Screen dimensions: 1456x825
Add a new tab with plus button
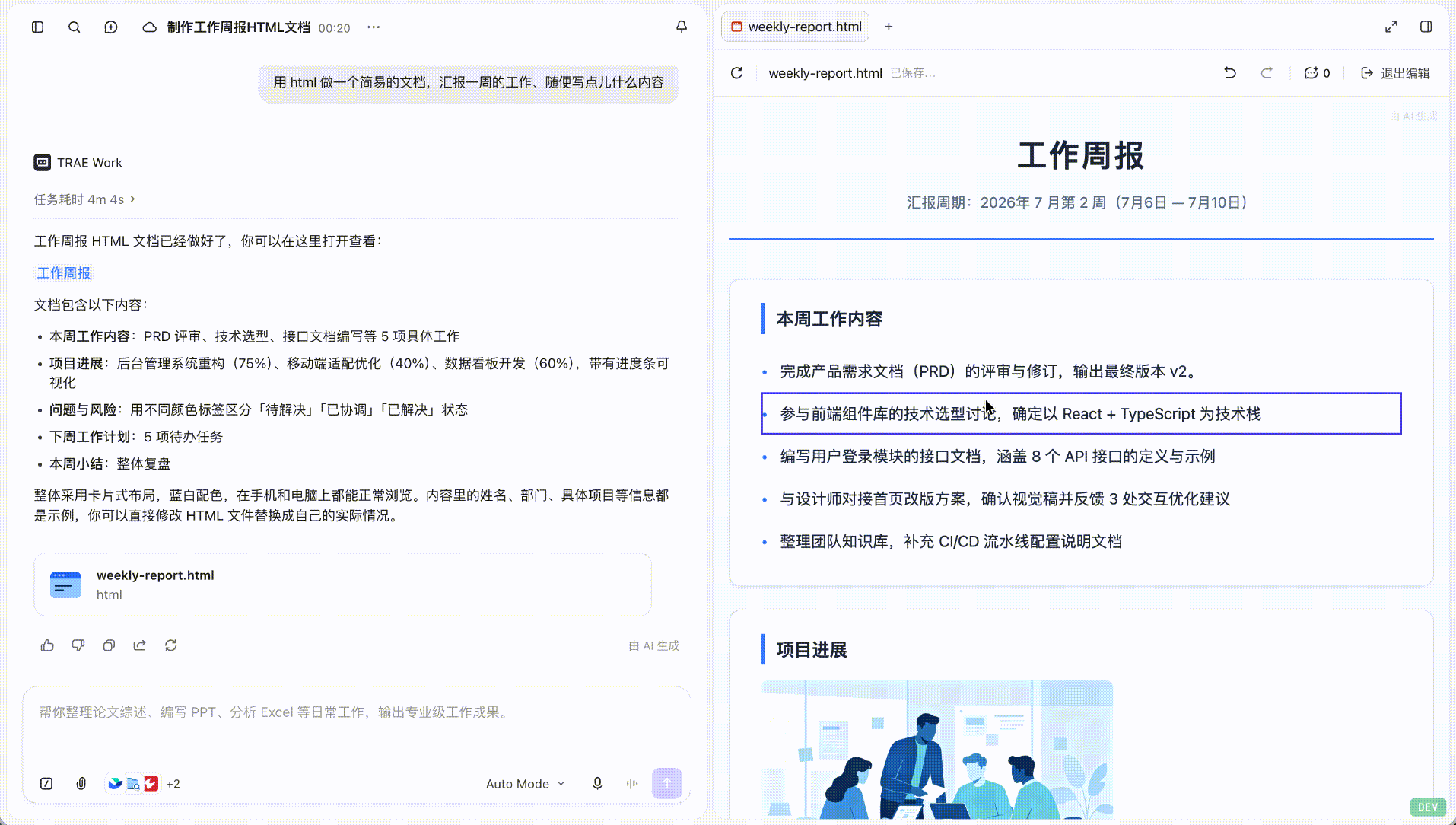click(889, 27)
